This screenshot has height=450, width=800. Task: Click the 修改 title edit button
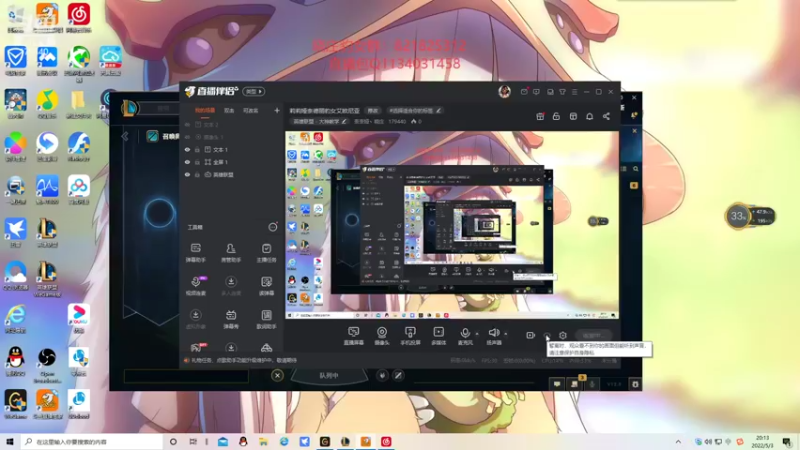click(373, 110)
